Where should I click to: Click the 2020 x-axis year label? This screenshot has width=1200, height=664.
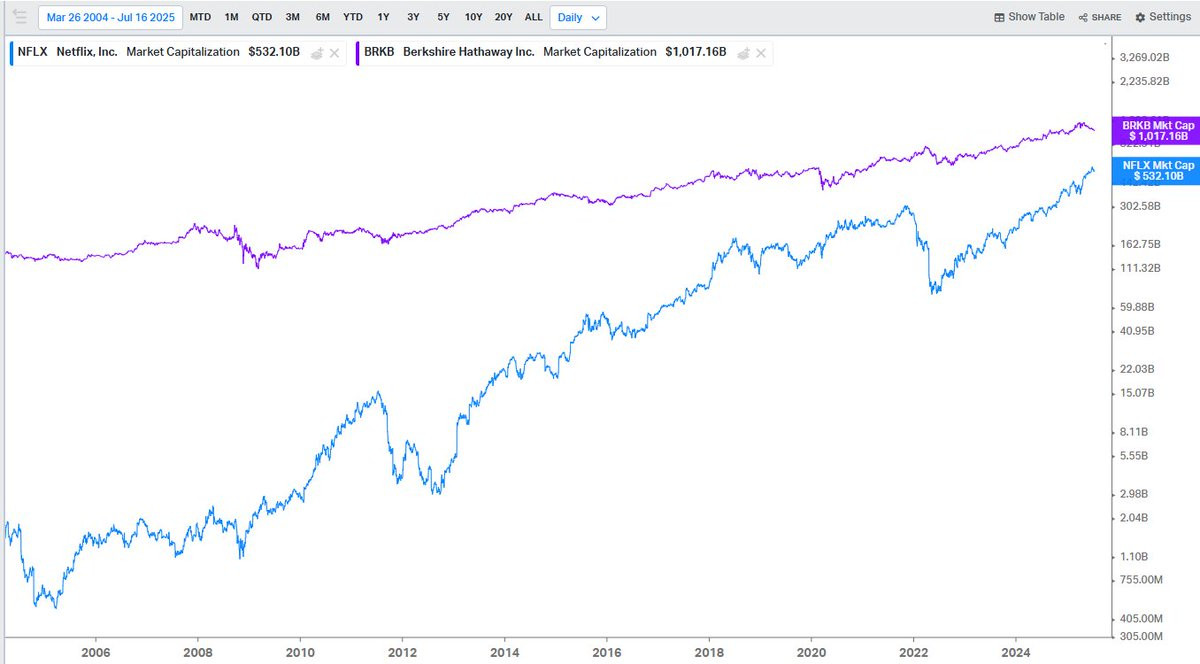point(811,651)
